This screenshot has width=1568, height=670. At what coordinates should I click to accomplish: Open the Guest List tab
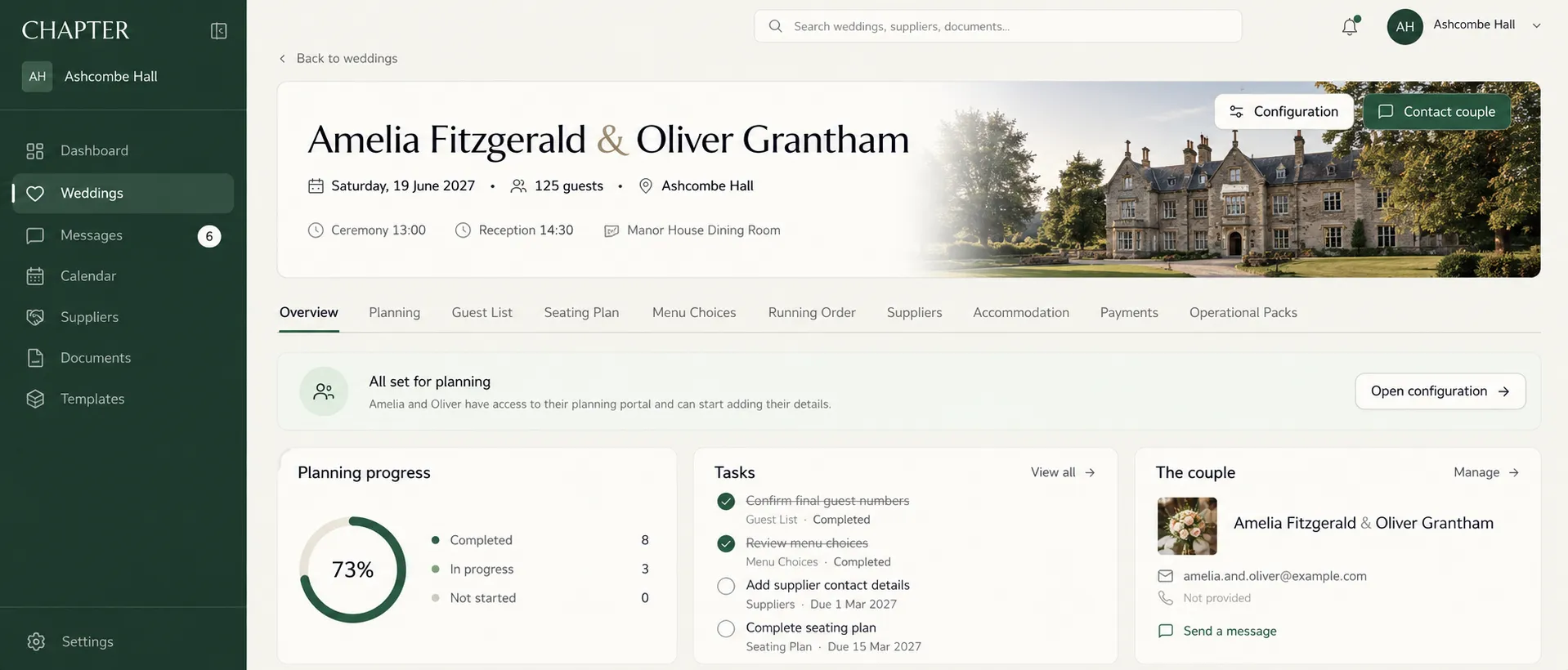point(482,312)
